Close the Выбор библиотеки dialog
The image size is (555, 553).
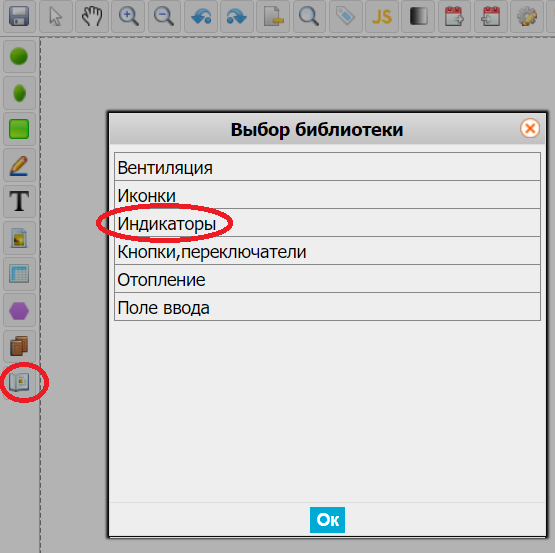pos(530,128)
